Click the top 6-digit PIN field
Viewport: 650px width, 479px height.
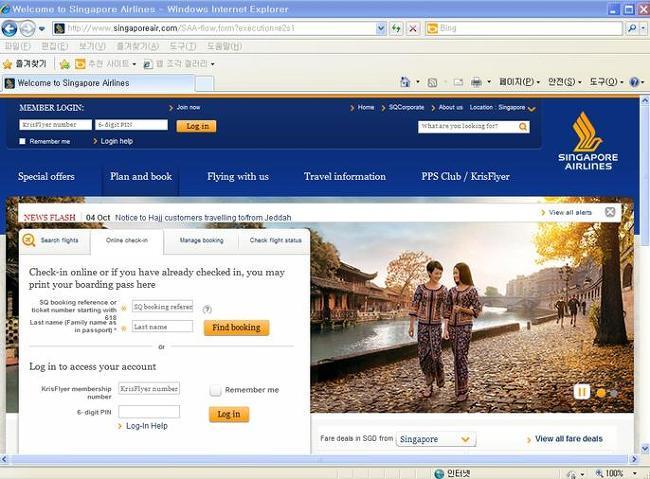click(131, 125)
